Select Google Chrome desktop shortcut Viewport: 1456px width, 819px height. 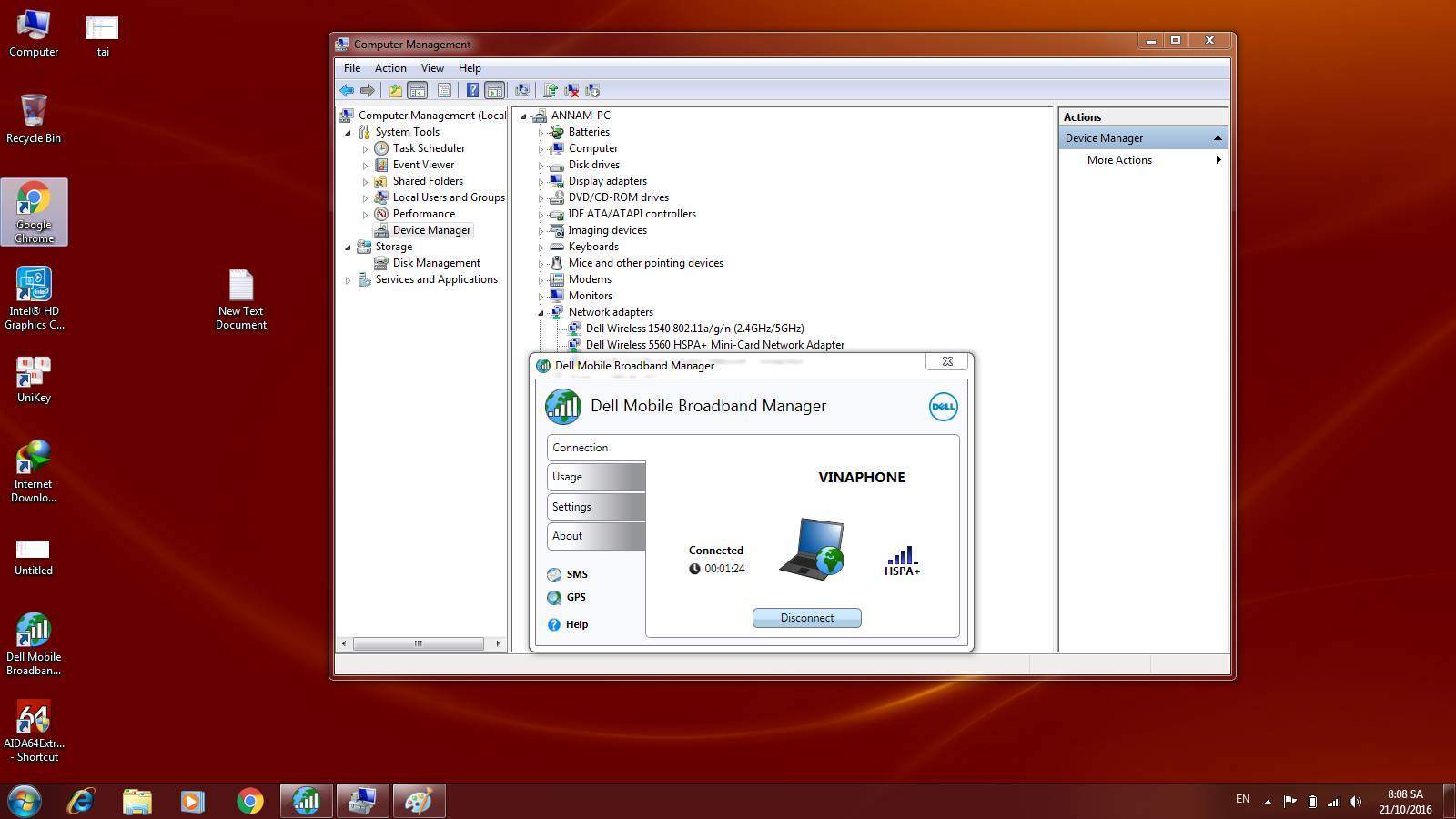(x=34, y=213)
